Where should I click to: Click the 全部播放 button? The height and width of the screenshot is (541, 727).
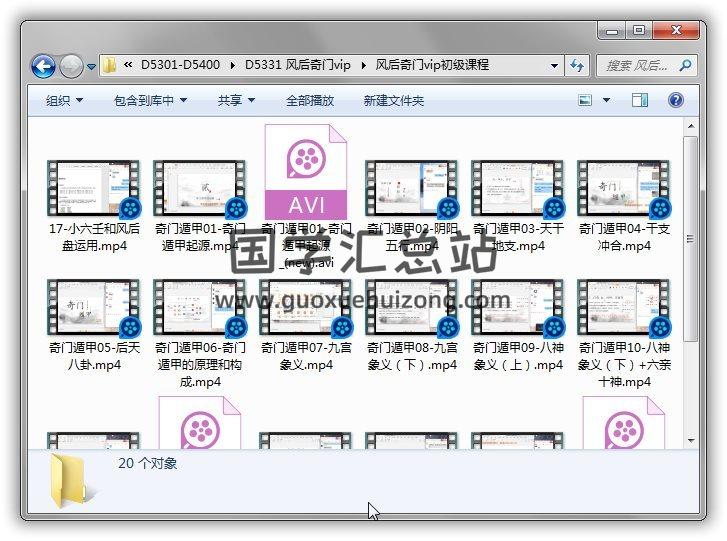pyautogui.click(x=310, y=100)
